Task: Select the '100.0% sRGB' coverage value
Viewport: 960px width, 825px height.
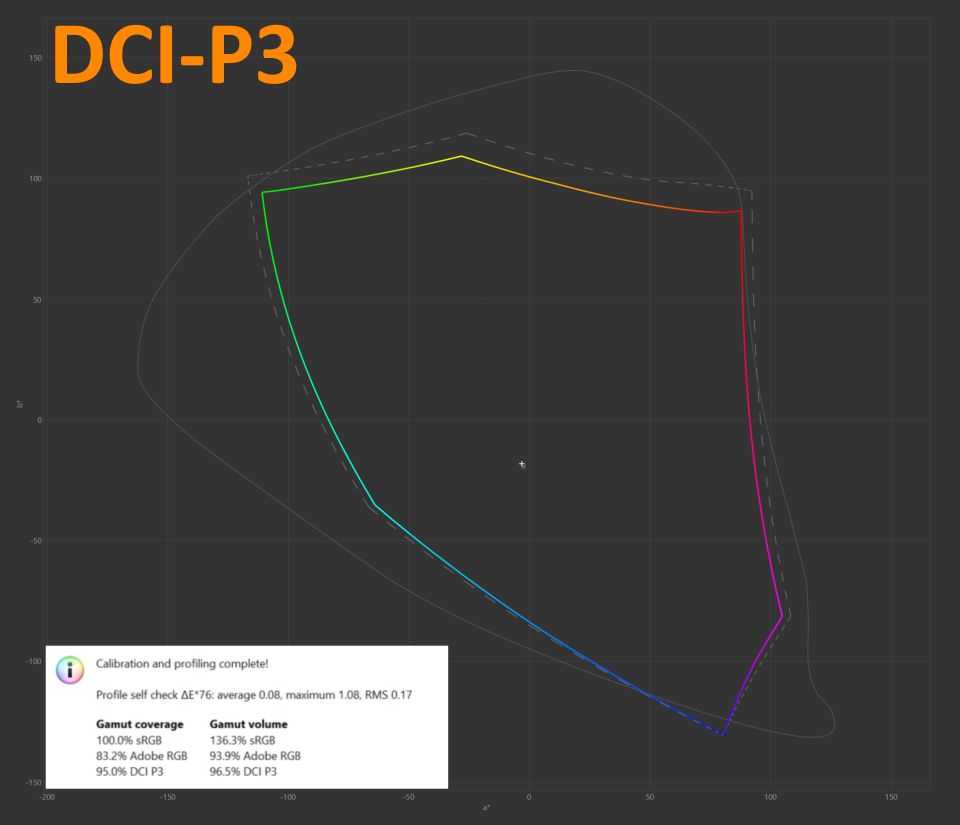Action: pos(129,740)
